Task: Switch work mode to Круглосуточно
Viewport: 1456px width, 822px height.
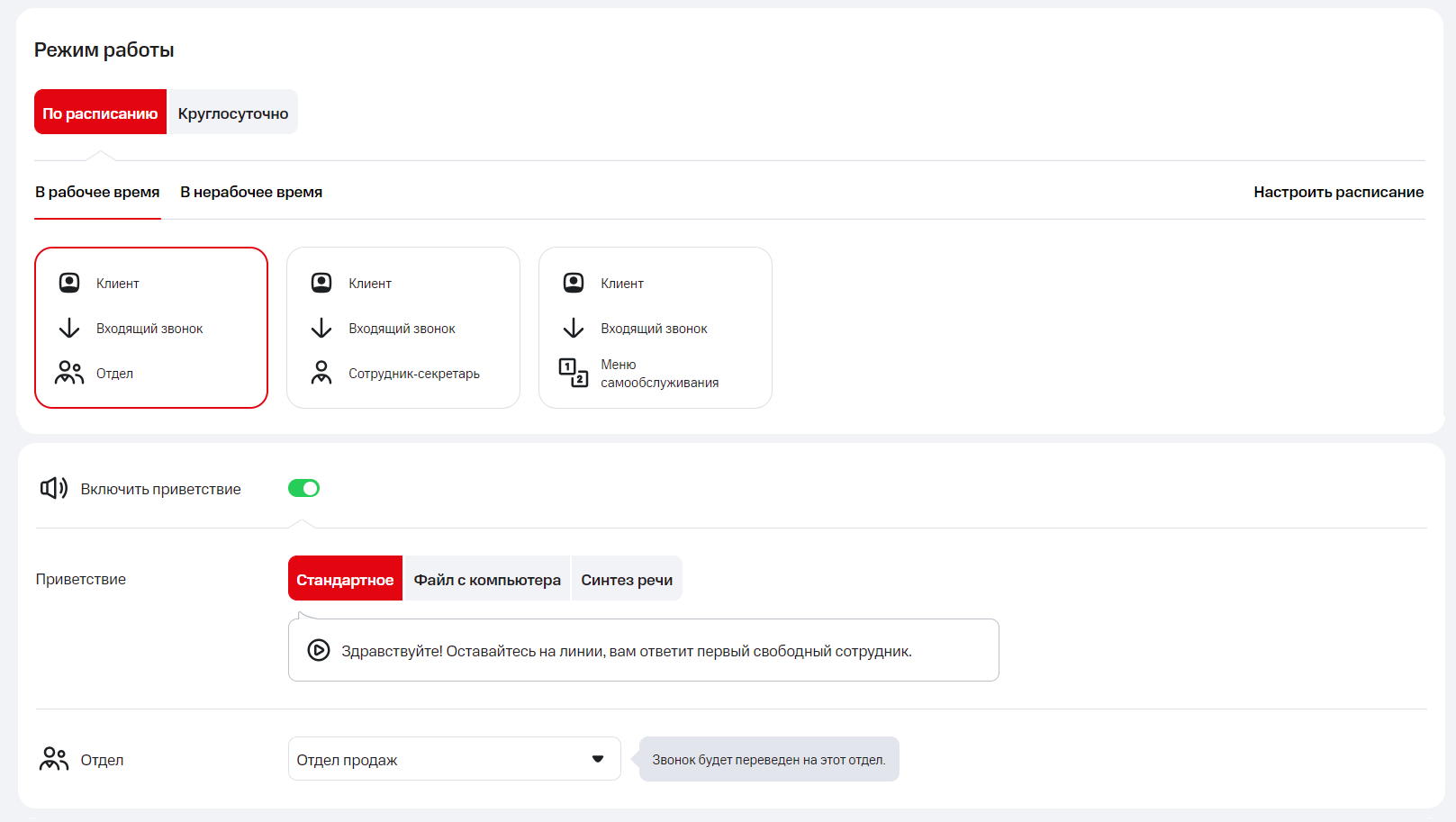Action: [233, 113]
